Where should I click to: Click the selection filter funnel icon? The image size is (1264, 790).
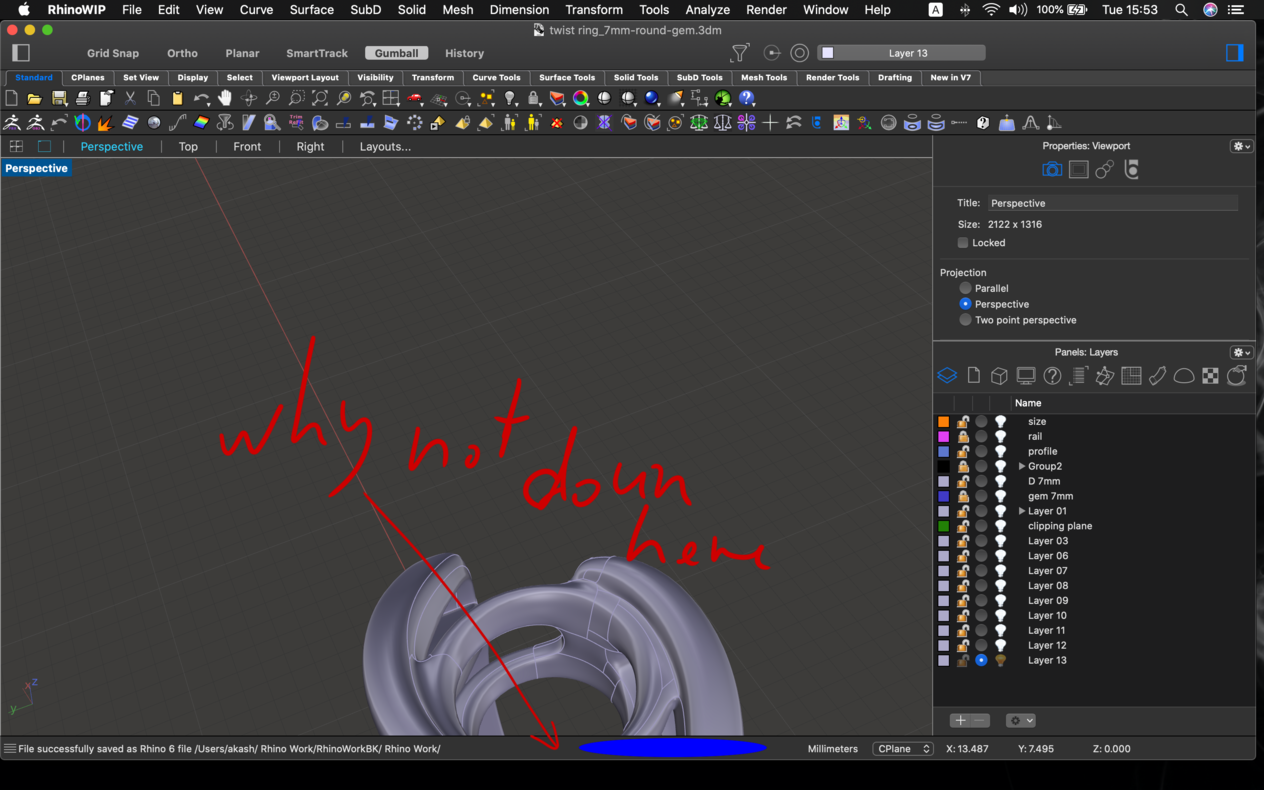(x=740, y=53)
